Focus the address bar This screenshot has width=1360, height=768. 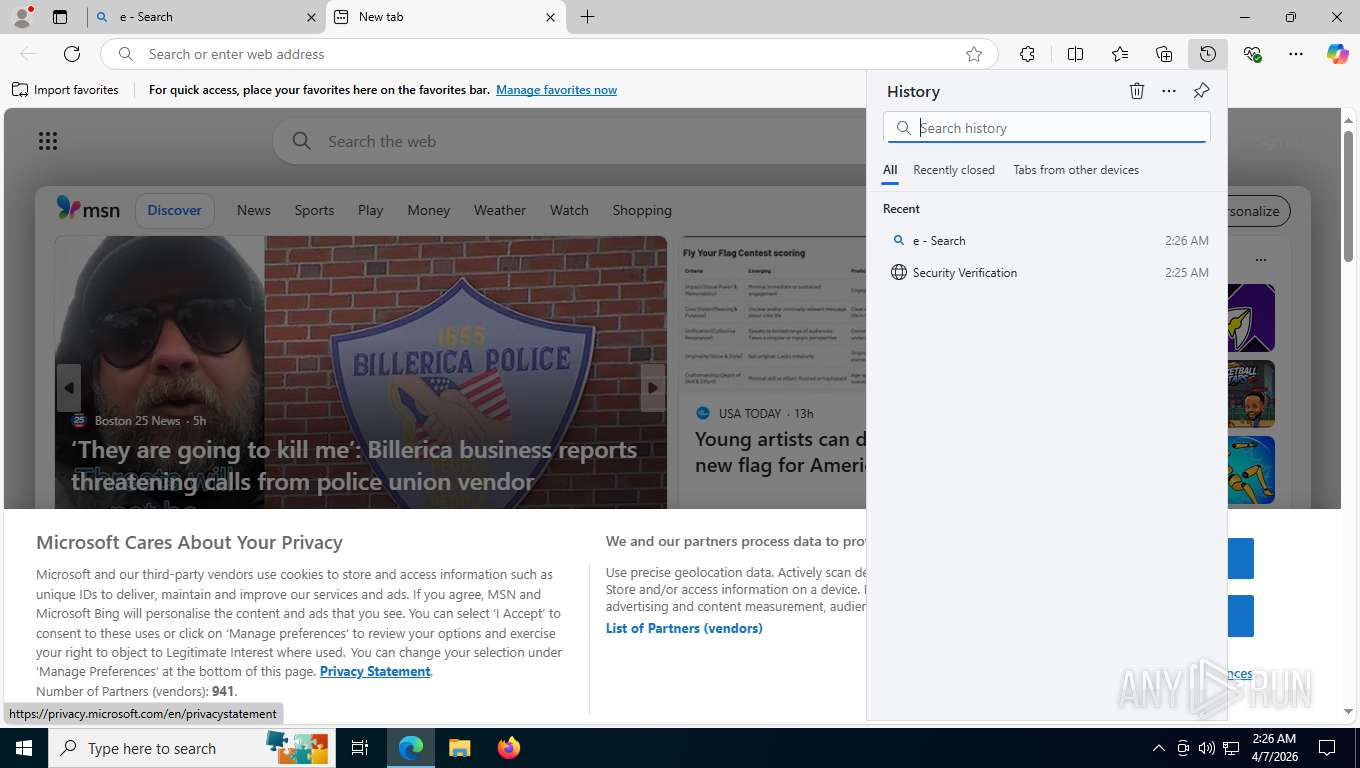coord(548,54)
